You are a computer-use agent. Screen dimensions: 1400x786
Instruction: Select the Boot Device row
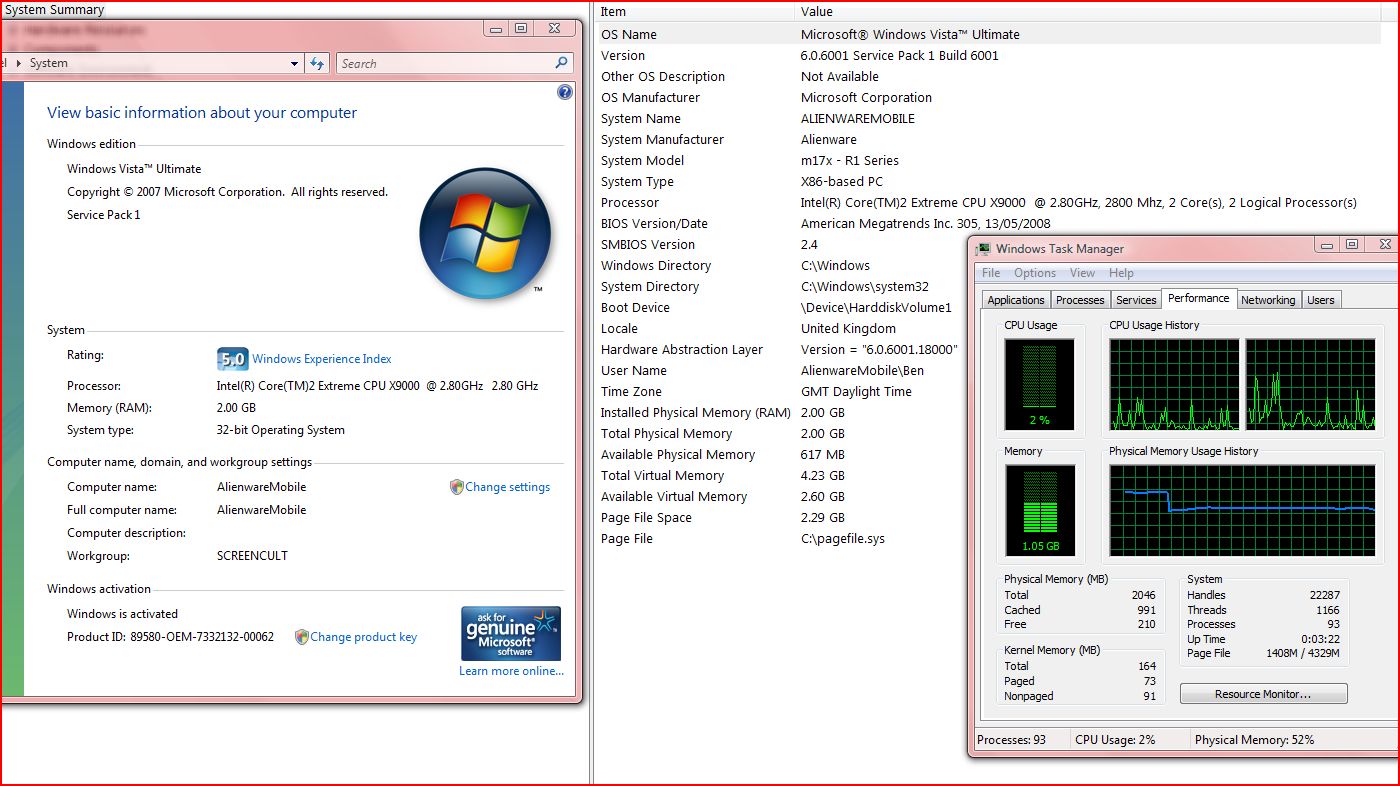tap(782, 307)
